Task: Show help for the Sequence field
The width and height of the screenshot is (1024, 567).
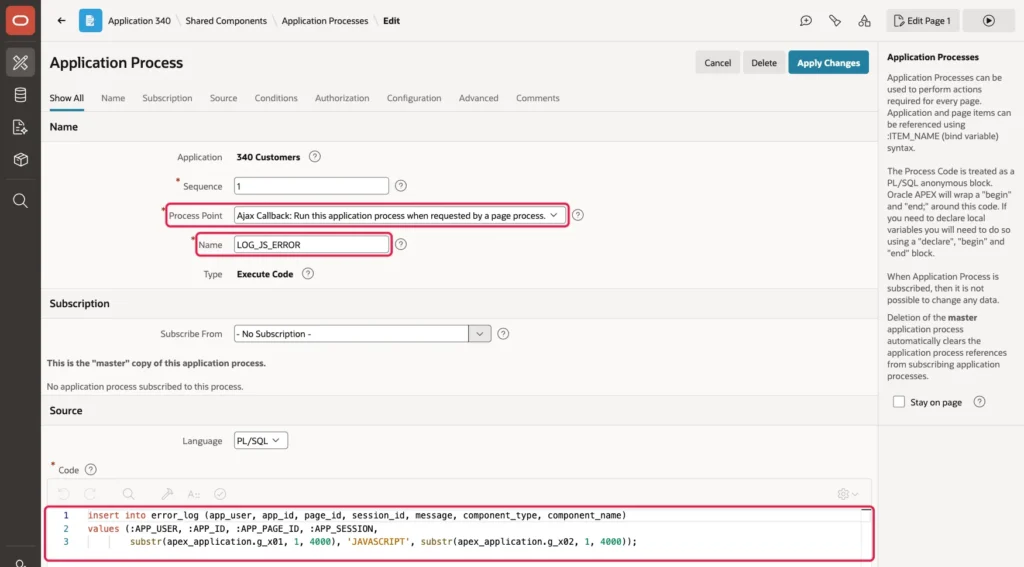Action: [x=401, y=186]
